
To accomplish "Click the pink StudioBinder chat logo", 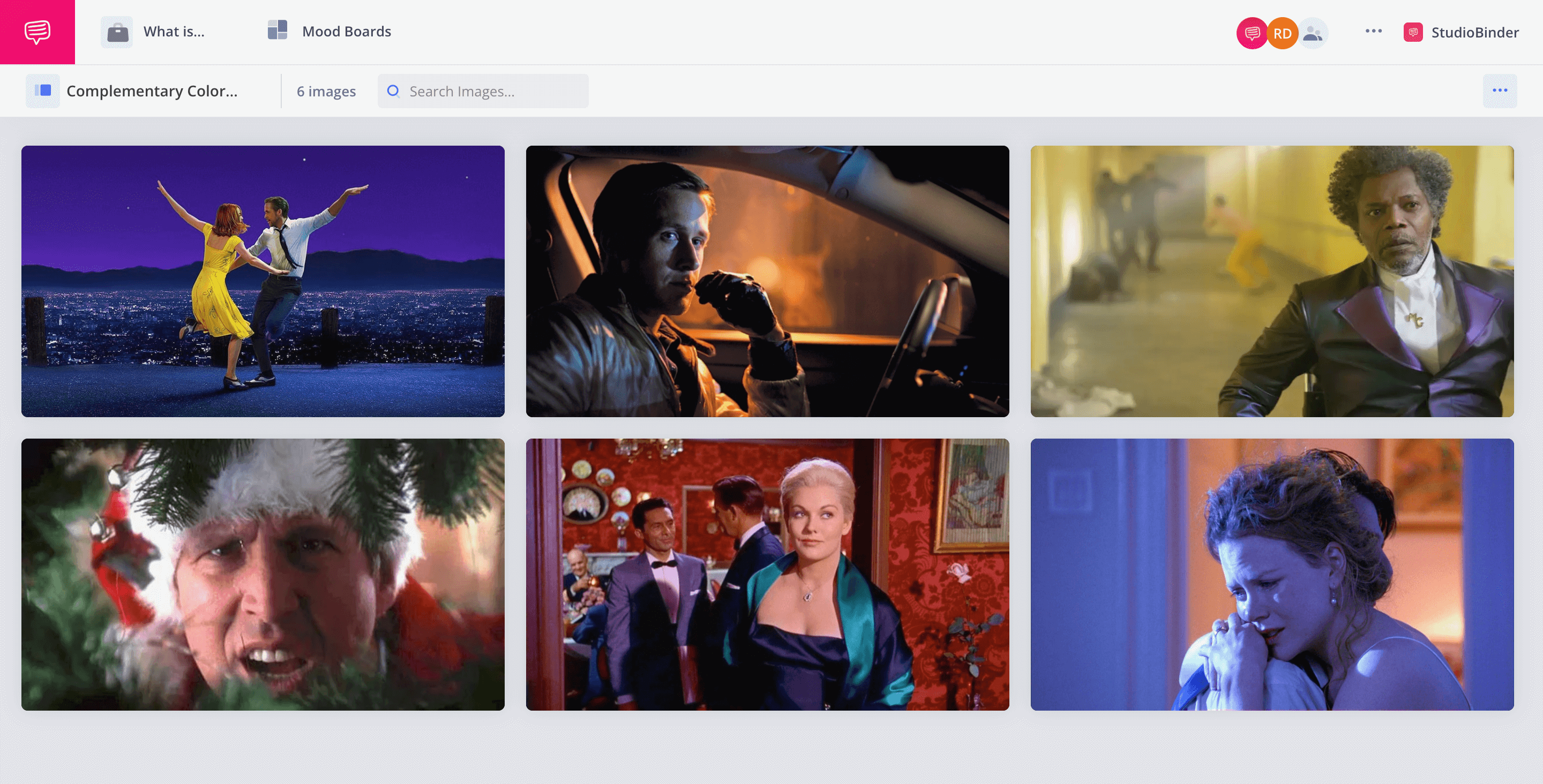I will click(37, 32).
